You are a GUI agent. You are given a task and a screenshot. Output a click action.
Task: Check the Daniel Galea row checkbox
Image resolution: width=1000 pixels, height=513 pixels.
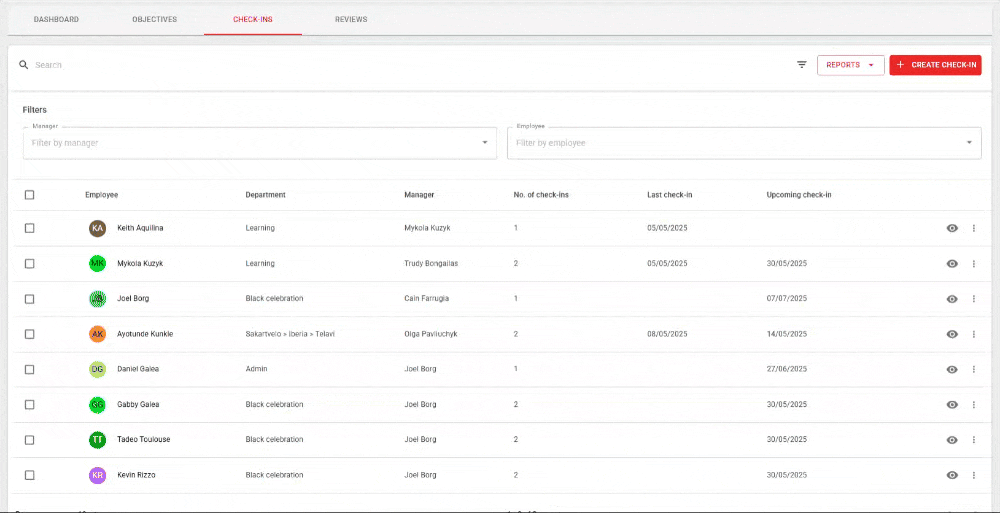point(29,369)
